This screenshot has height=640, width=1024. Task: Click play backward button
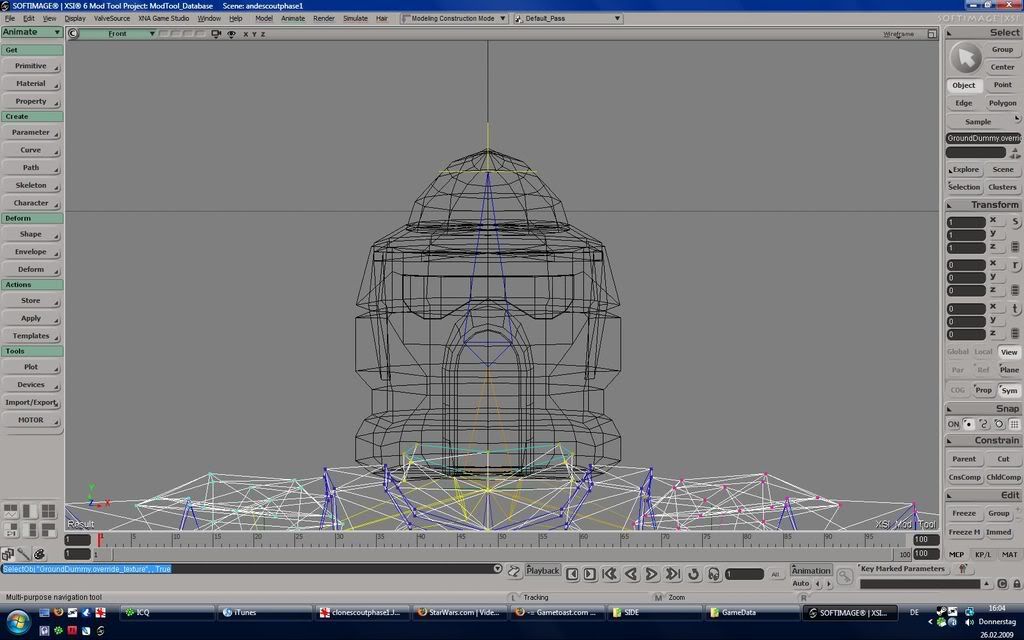[x=631, y=574]
